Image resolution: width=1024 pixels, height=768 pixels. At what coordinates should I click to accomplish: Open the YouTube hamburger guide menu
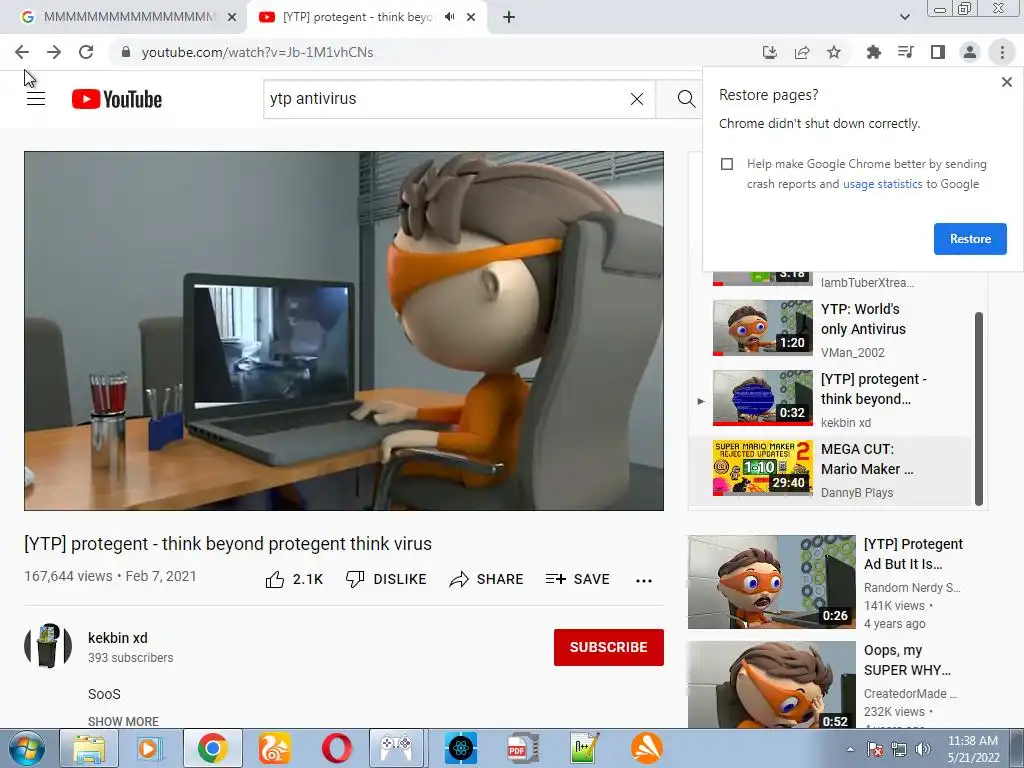(x=36, y=99)
